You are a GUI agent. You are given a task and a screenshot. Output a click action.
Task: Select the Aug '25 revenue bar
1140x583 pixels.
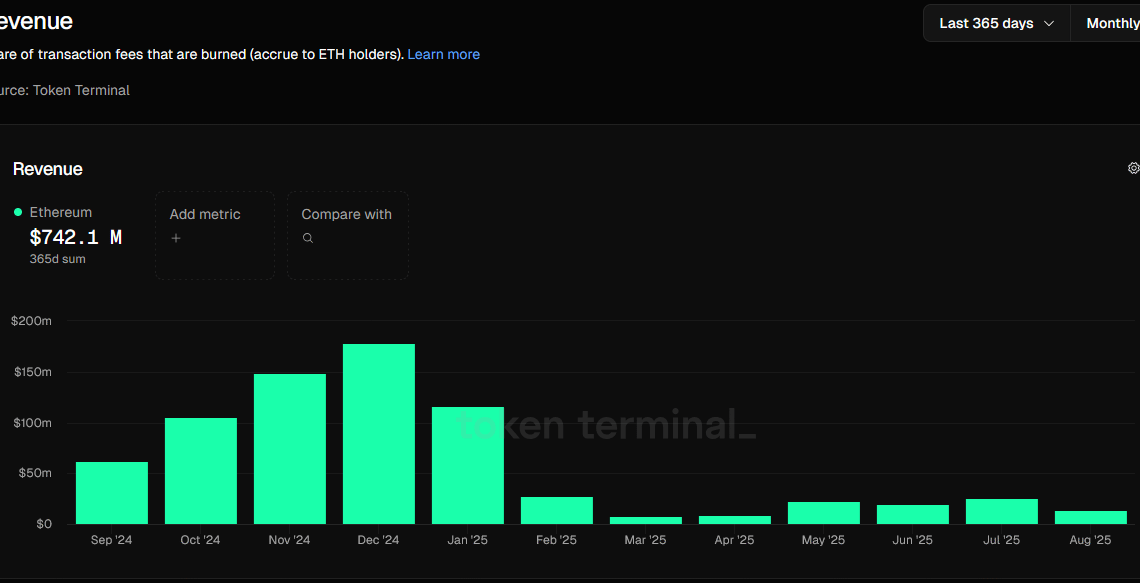pos(1091,518)
